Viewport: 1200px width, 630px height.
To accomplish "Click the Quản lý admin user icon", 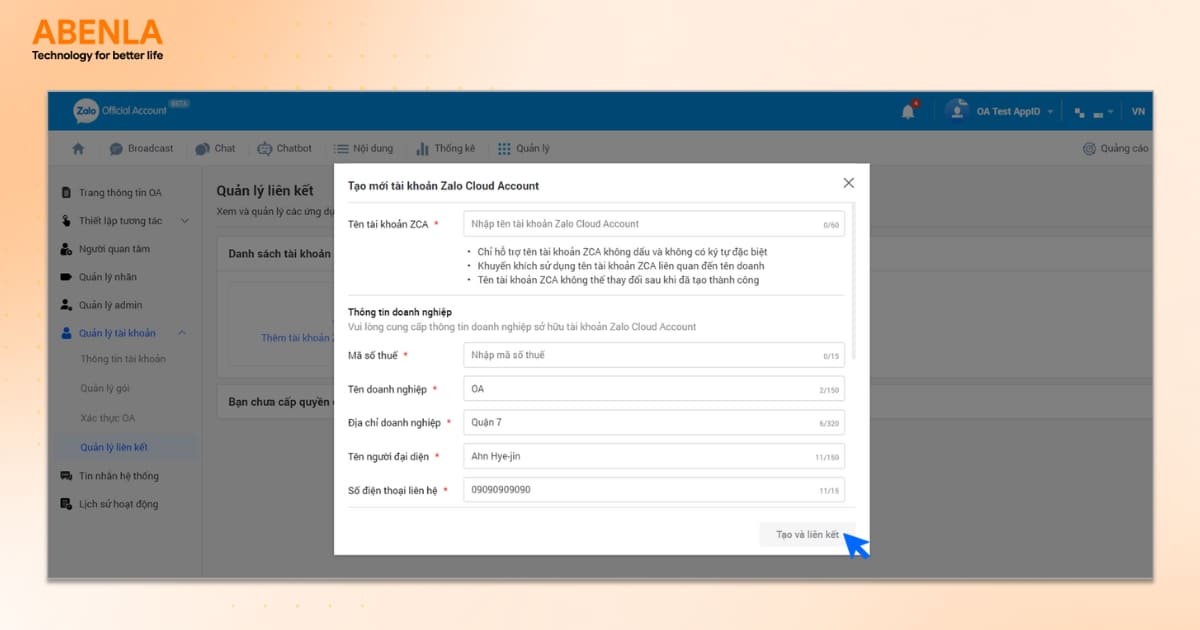I will (66, 305).
